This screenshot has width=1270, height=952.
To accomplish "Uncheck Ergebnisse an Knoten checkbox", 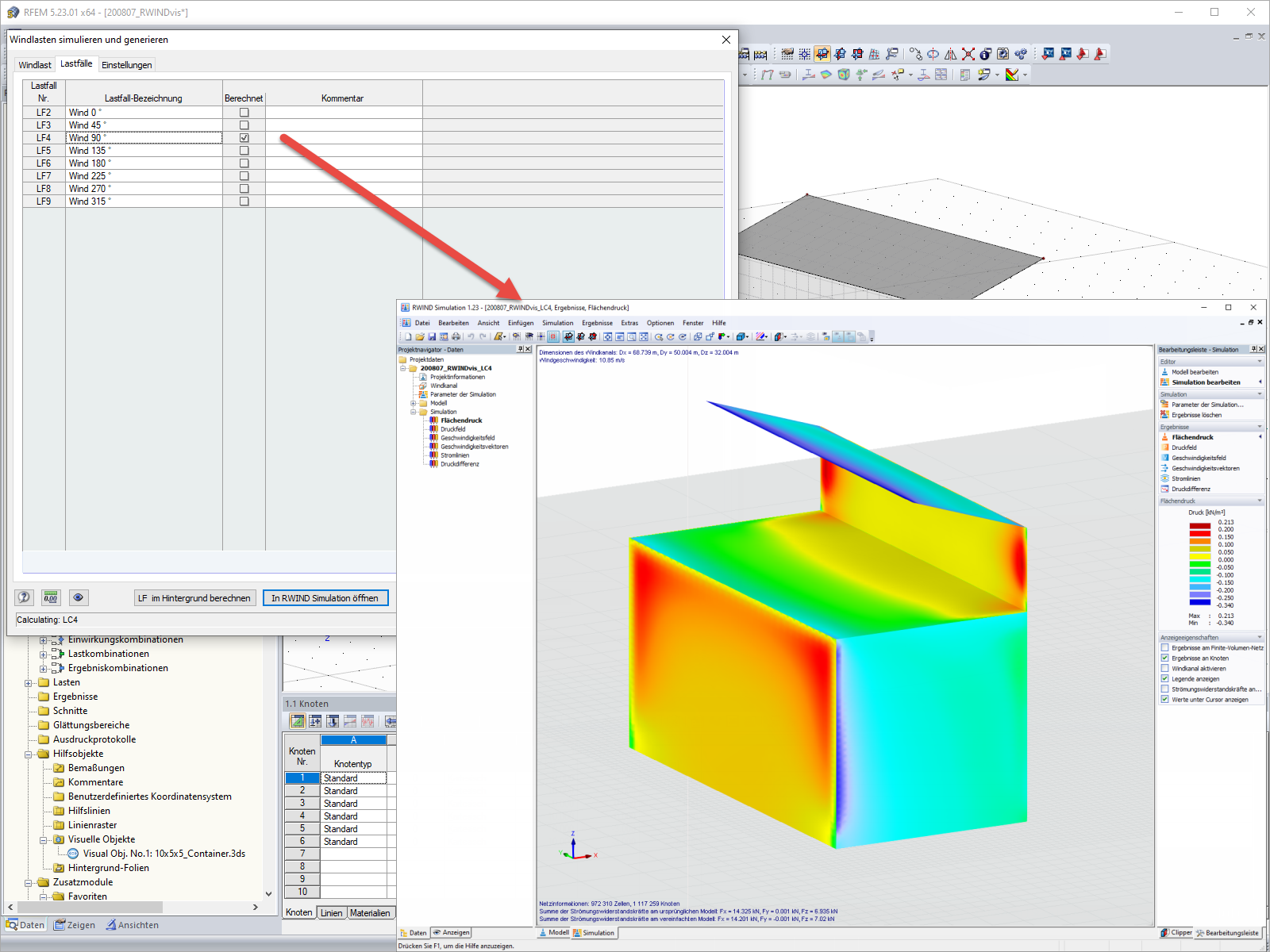I will (1164, 658).
